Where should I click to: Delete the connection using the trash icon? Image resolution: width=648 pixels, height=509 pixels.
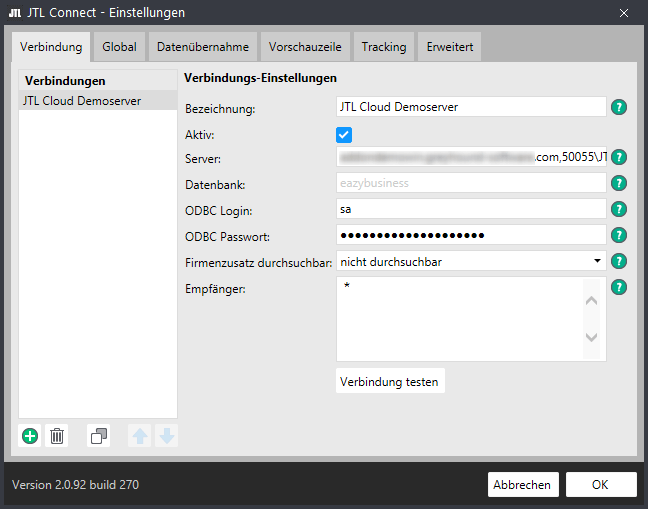click(57, 436)
